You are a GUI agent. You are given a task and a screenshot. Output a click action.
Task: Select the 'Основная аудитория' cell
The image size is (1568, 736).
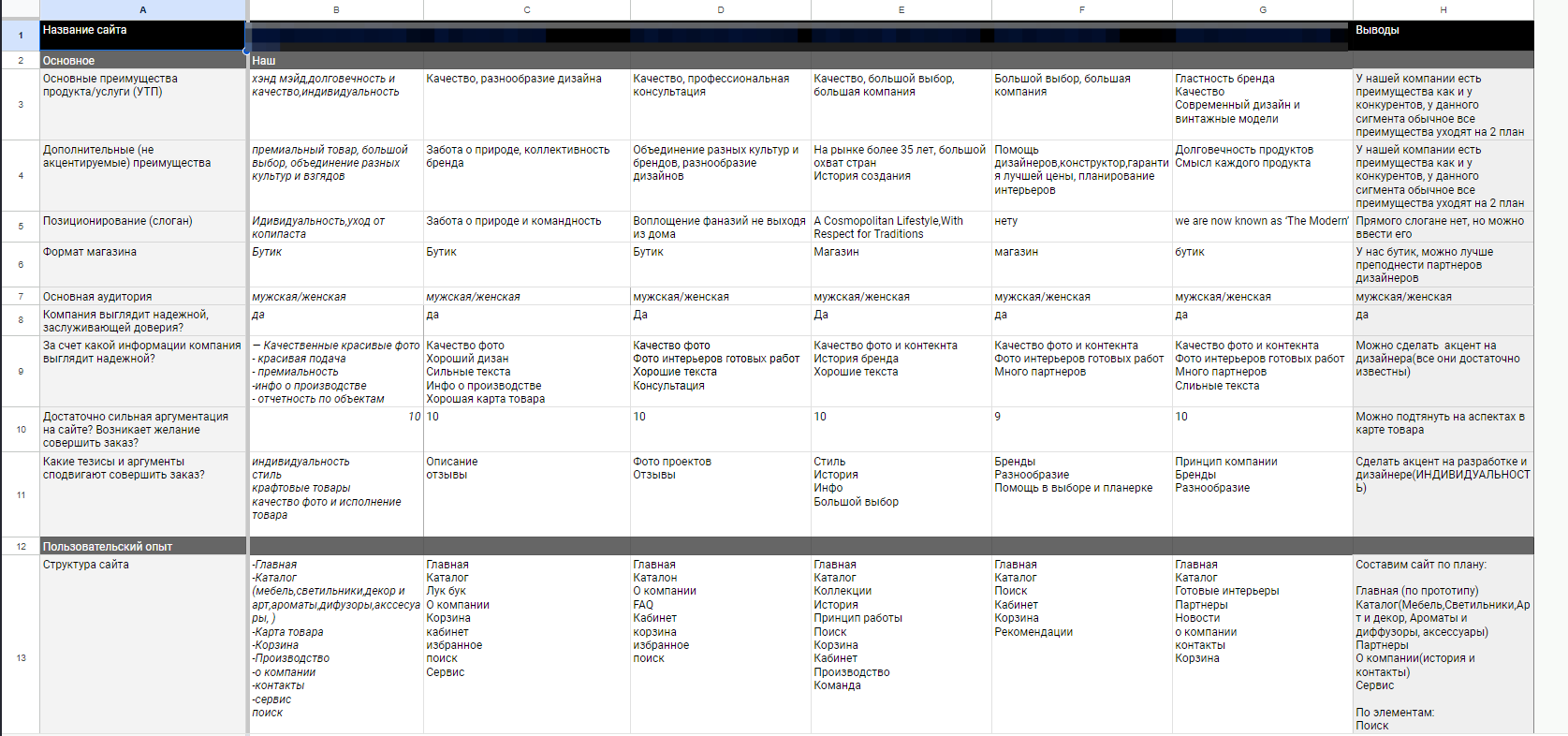click(142, 297)
